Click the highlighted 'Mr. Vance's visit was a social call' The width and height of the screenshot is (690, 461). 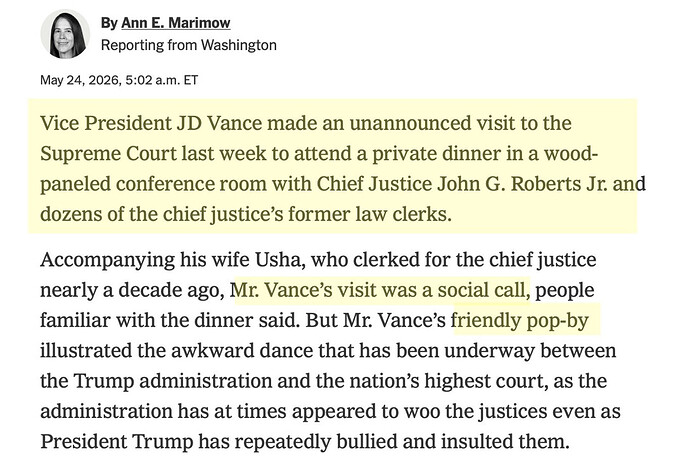tap(381, 290)
